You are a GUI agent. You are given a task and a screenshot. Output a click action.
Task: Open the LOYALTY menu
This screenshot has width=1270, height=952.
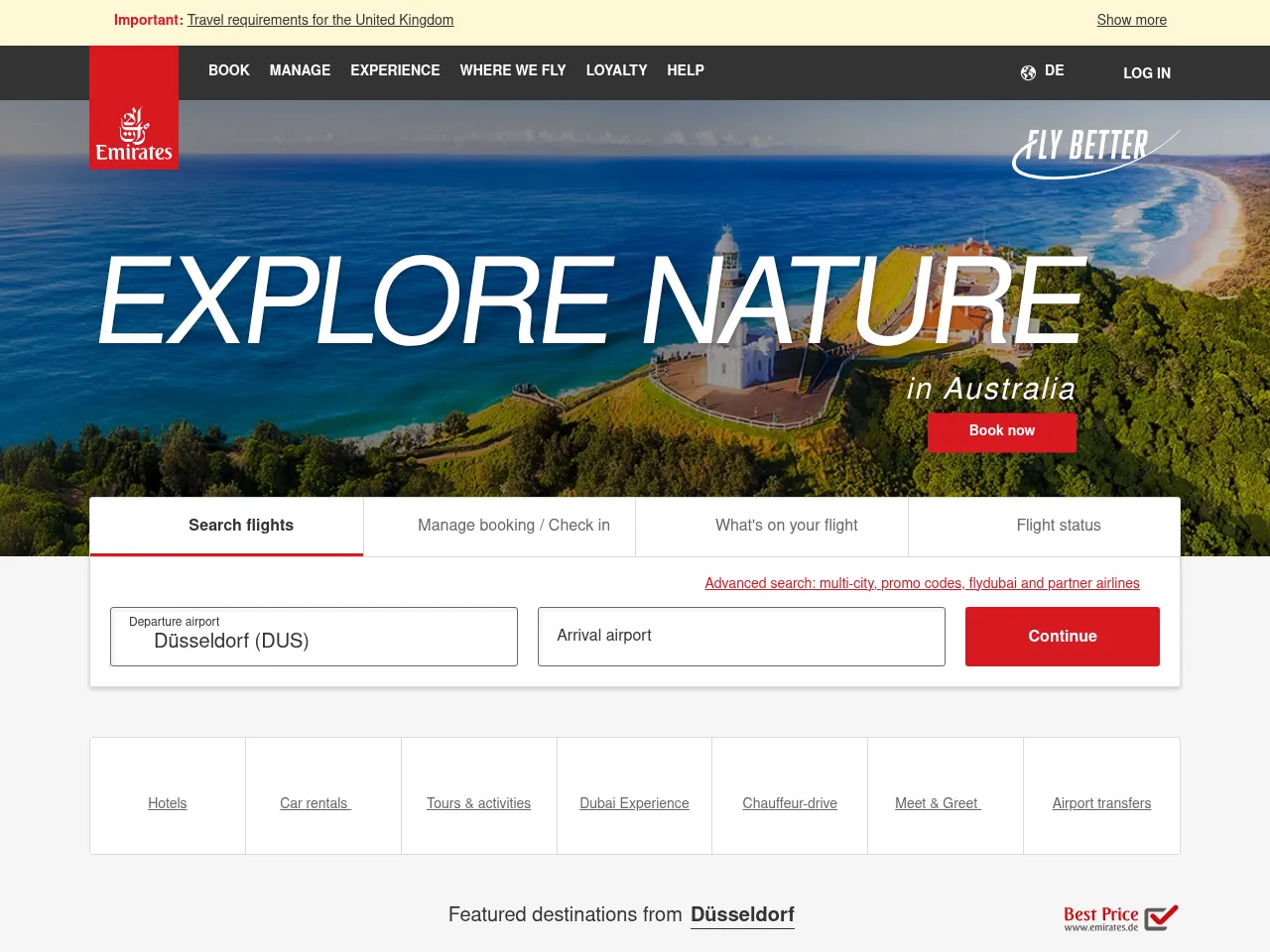click(616, 70)
